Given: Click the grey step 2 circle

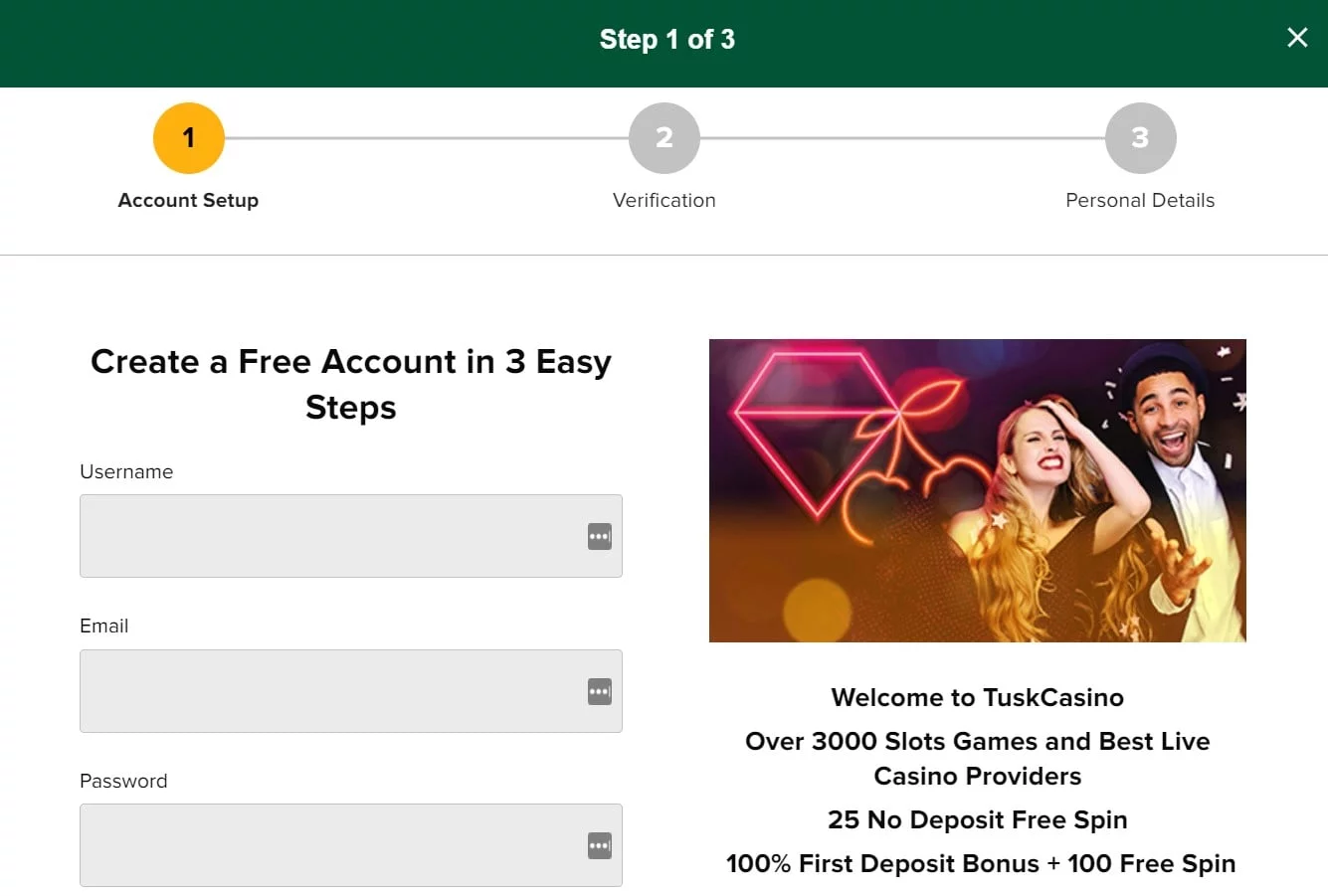Looking at the screenshot, I should coord(664,137).
